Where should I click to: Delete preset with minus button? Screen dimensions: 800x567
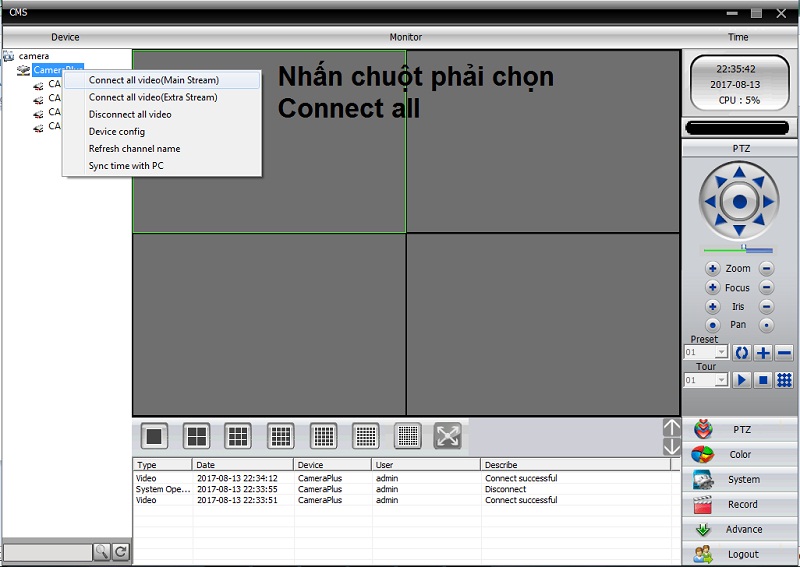[x=784, y=353]
